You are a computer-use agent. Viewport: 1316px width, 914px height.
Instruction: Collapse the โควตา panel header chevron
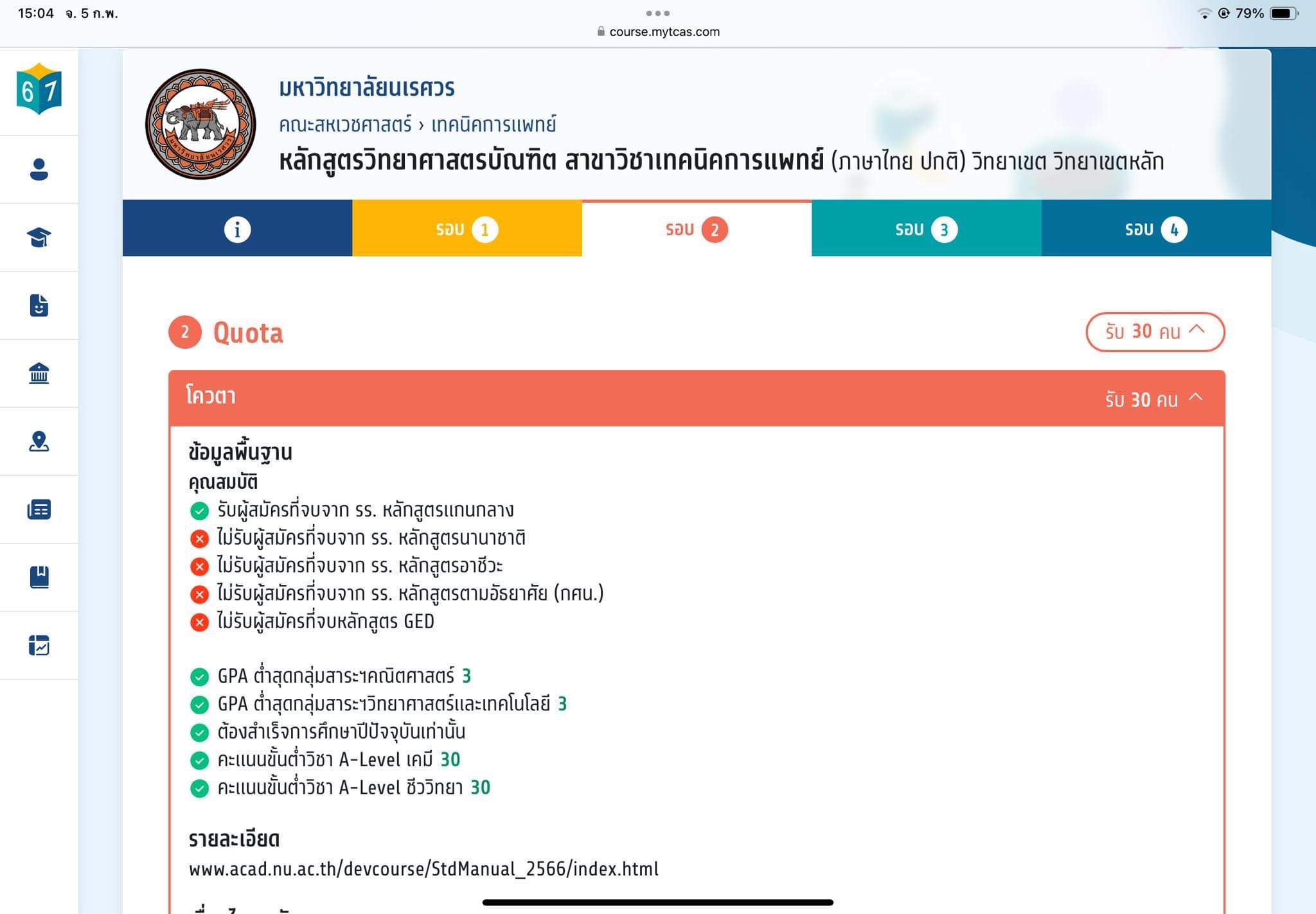(x=1196, y=398)
